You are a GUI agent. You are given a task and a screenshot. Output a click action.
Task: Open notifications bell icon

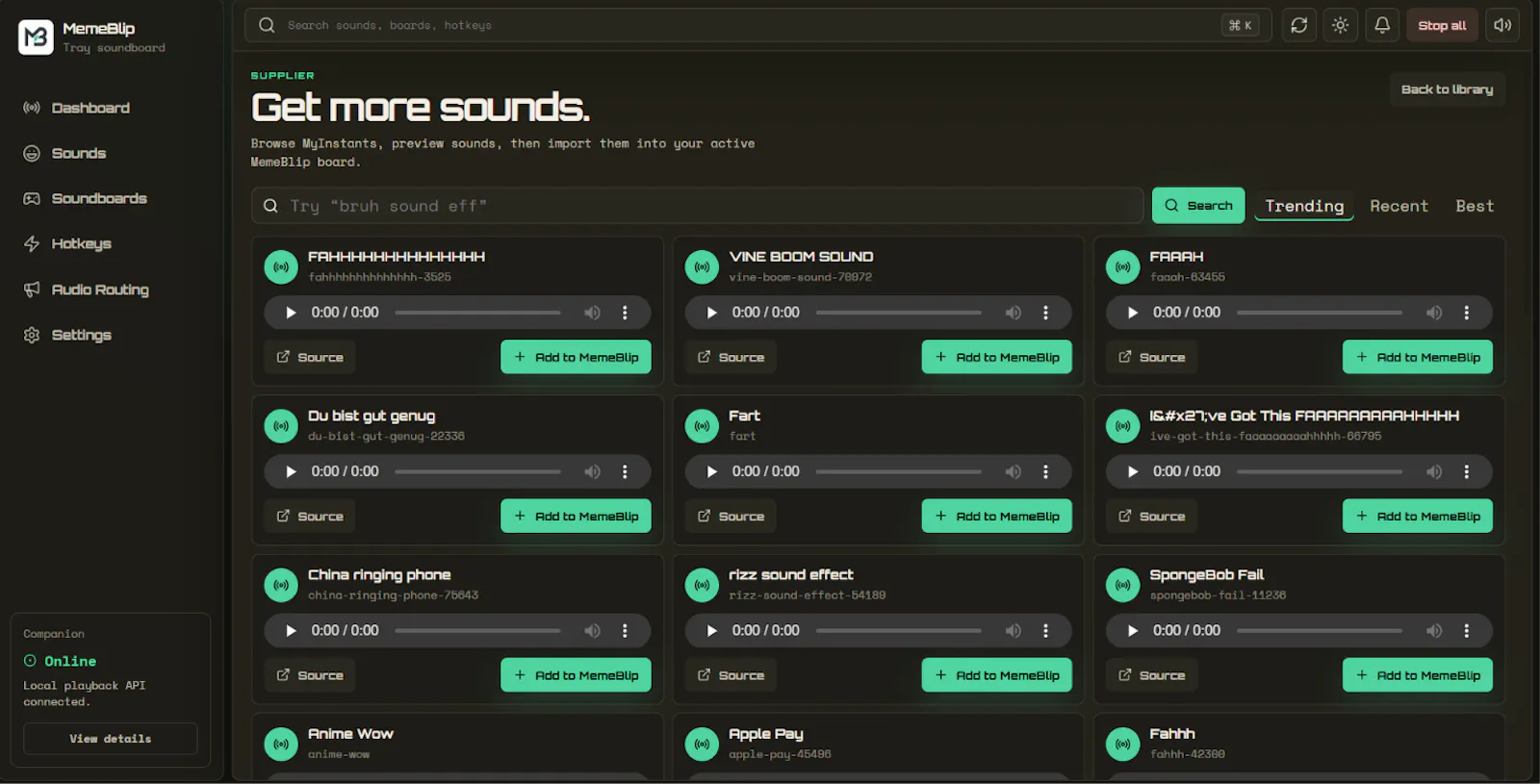pyautogui.click(x=1381, y=25)
